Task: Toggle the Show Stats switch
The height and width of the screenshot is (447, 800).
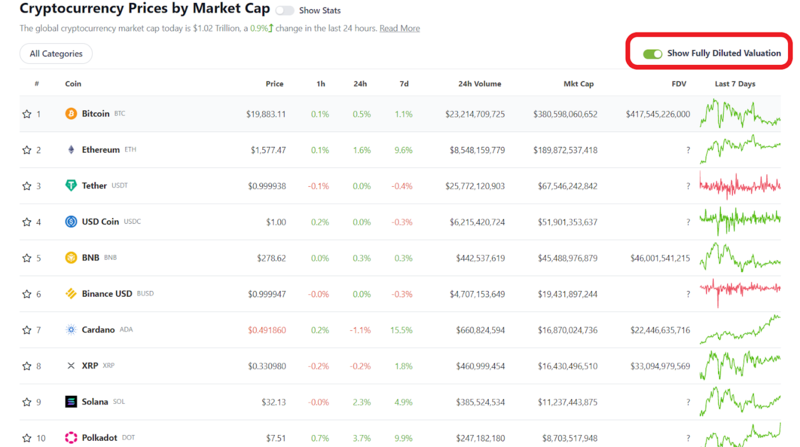Action: [x=285, y=10]
